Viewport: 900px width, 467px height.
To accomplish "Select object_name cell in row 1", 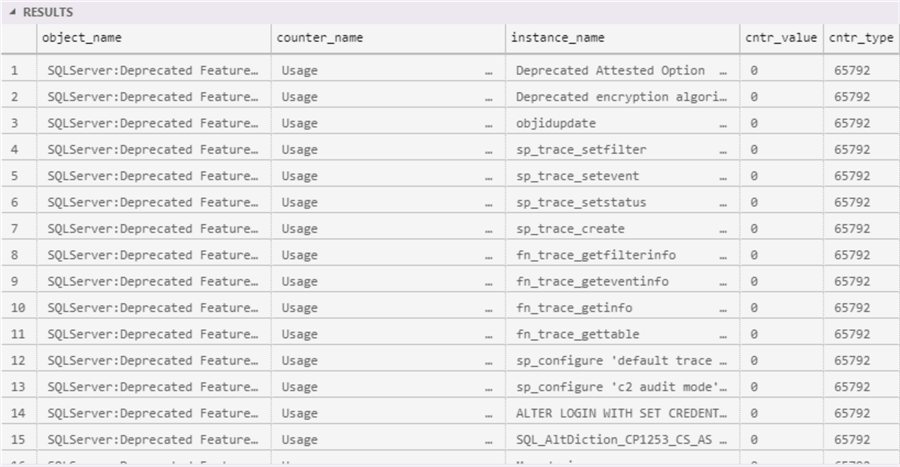I will (x=154, y=70).
